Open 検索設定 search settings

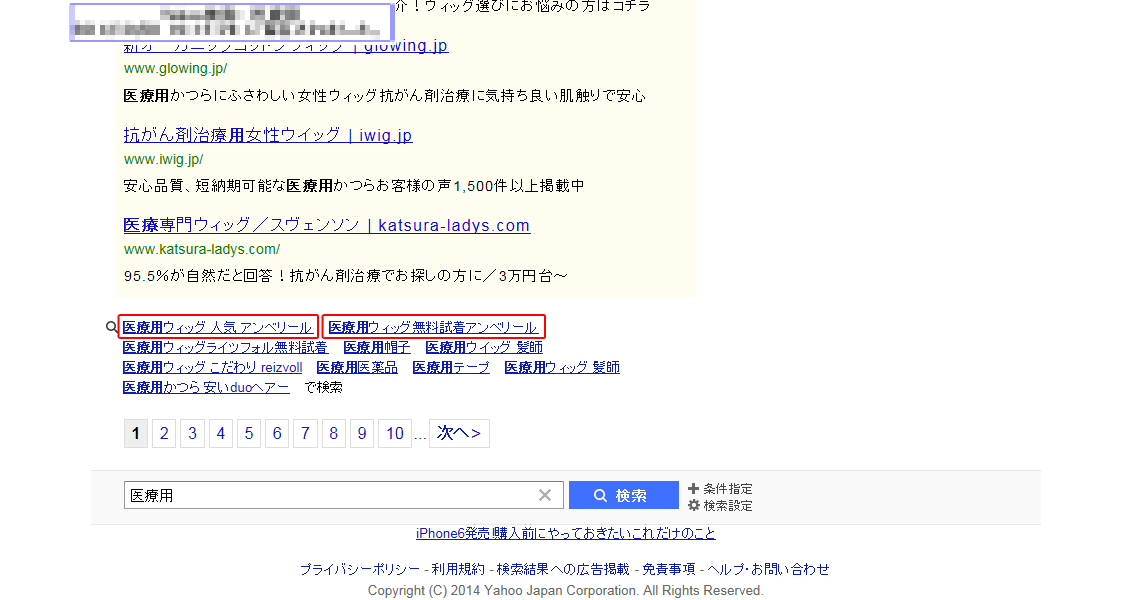tap(728, 506)
